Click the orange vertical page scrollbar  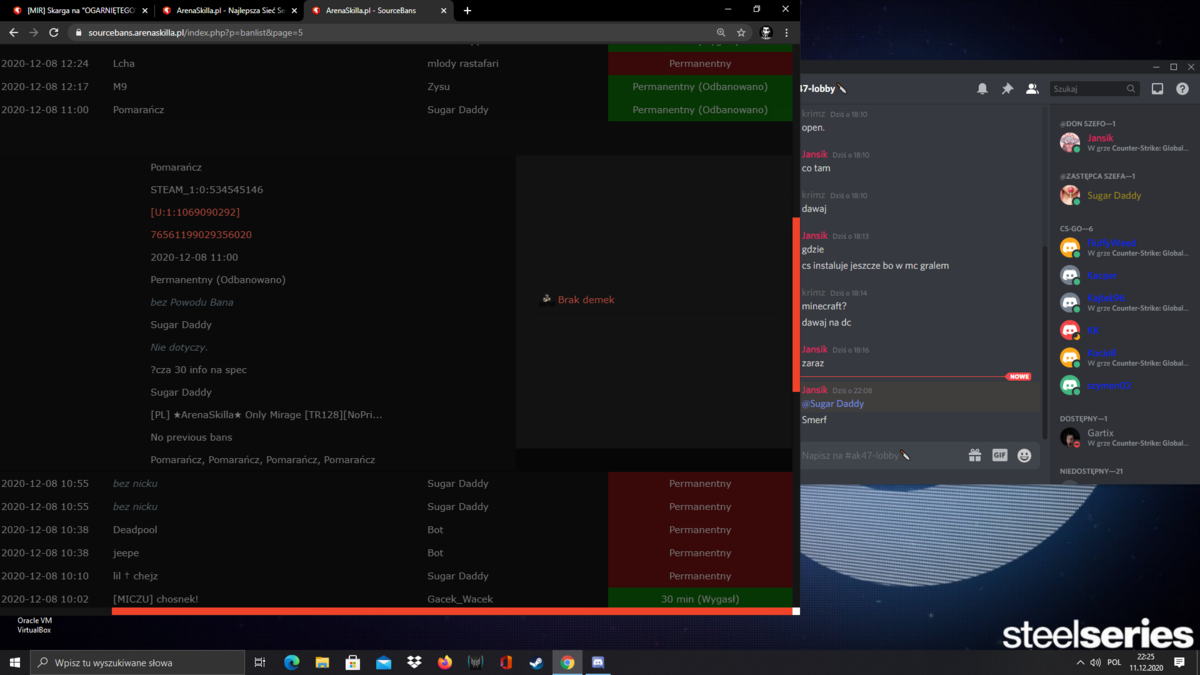click(x=796, y=304)
